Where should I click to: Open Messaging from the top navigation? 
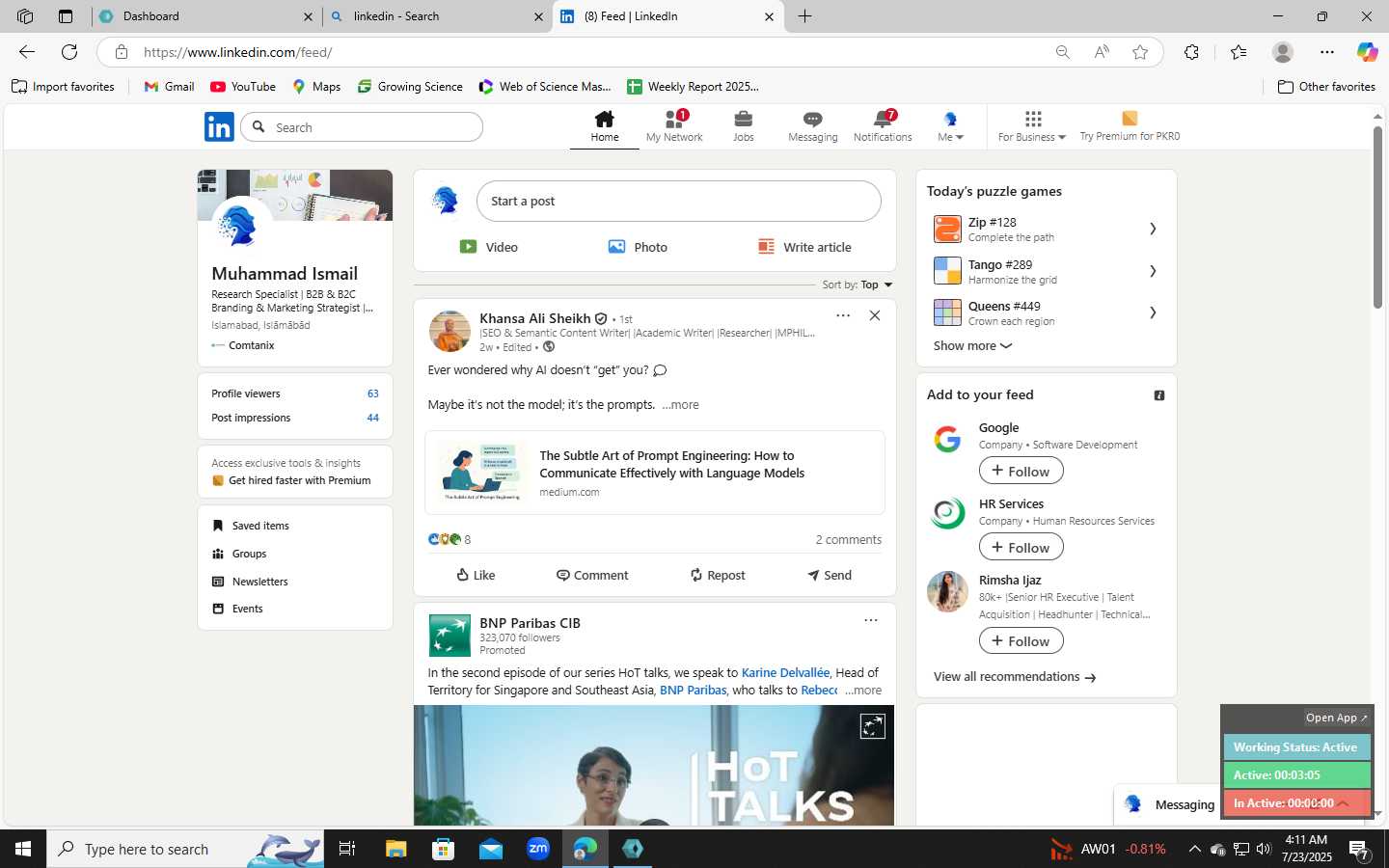pyautogui.click(x=812, y=126)
